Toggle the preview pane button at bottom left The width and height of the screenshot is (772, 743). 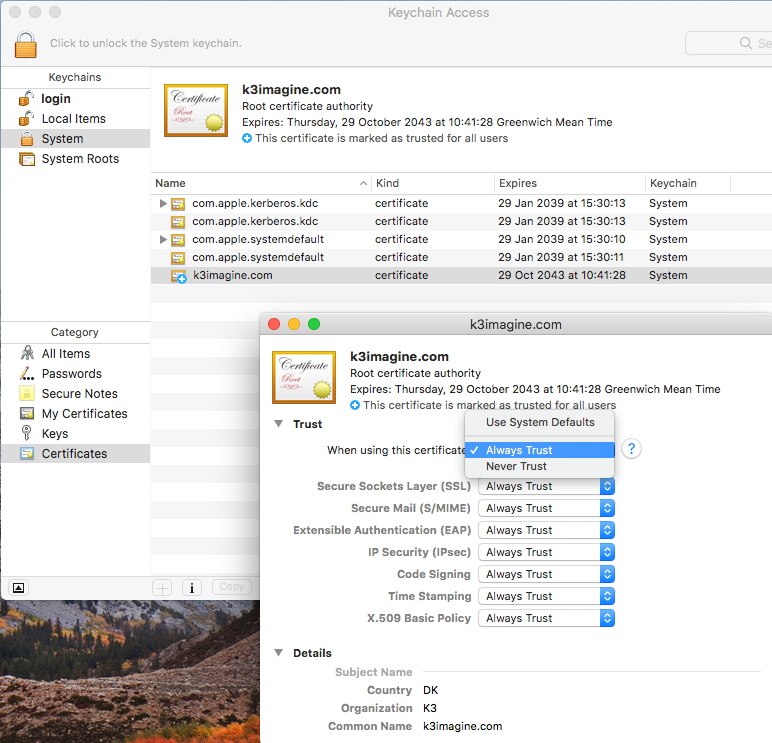(x=18, y=588)
